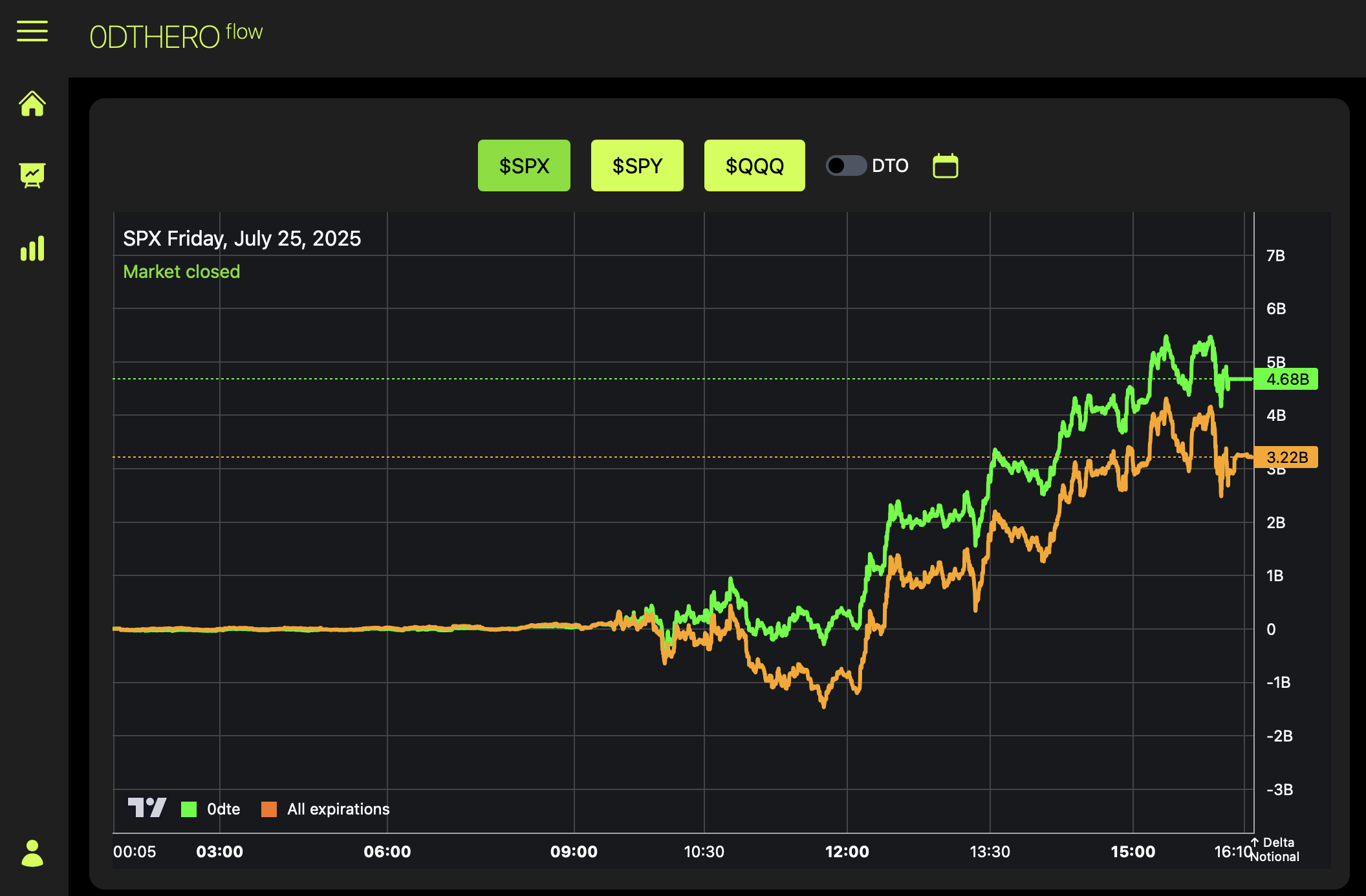Switch to the $SPY ticker
The height and width of the screenshot is (896, 1366).
coord(637,166)
